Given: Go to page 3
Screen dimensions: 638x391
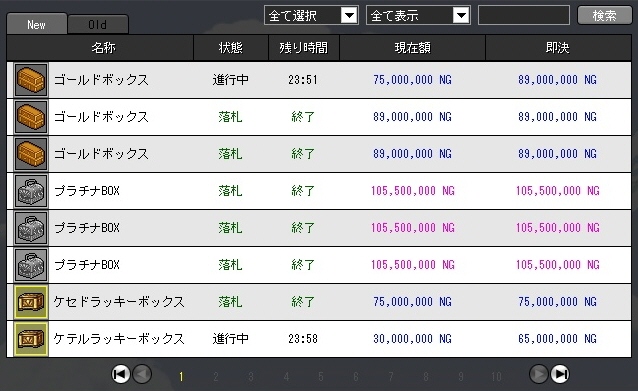Looking at the screenshot, I should (x=251, y=377).
